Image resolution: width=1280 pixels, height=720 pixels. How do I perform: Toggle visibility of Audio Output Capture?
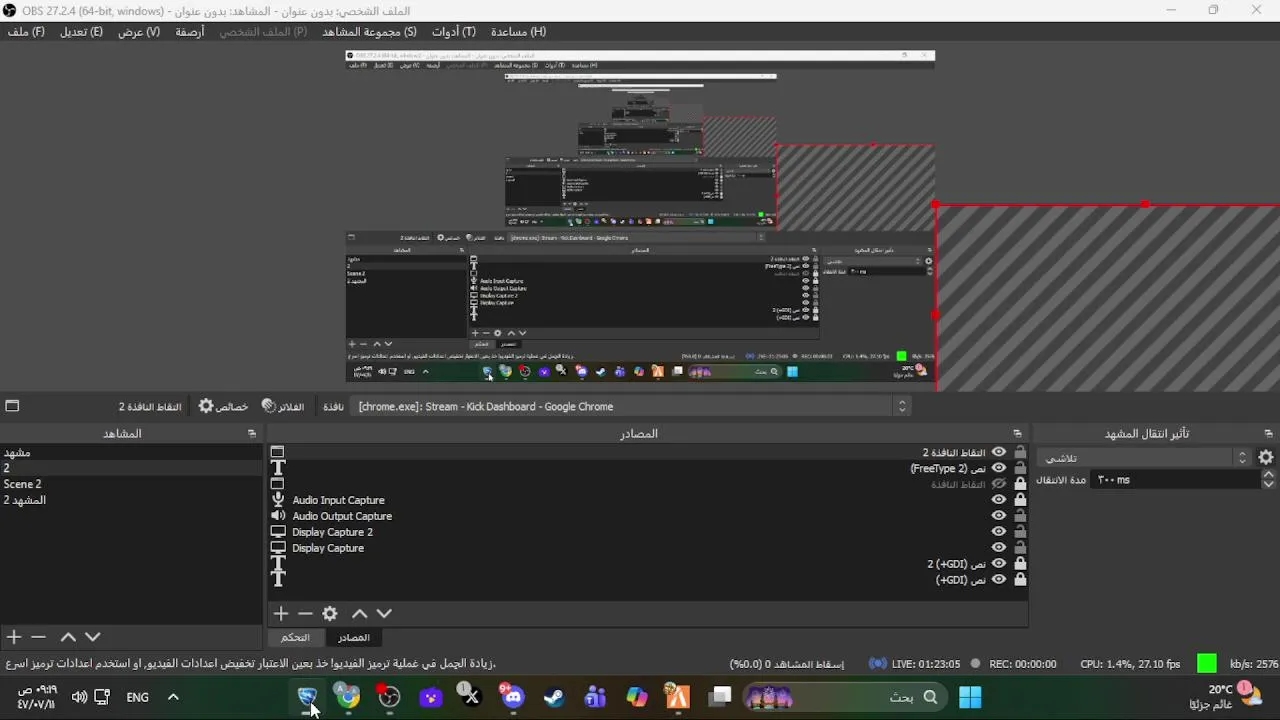click(x=998, y=516)
